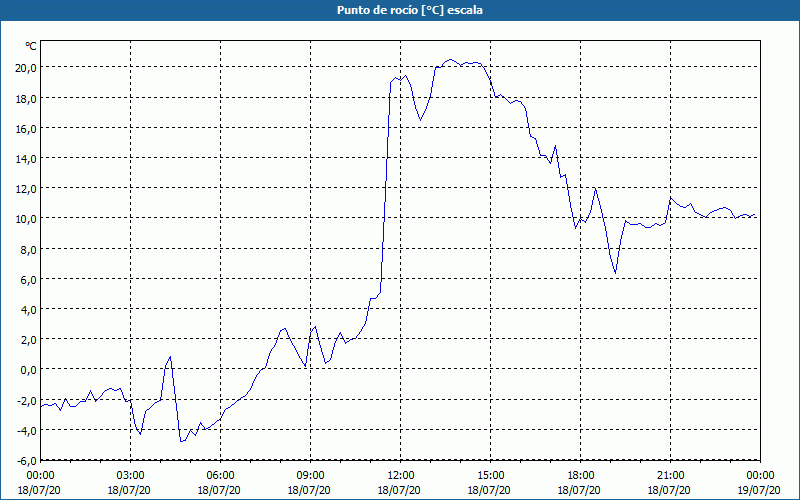
Task: Select the 12,0 y-axis label
Action: 26,189
